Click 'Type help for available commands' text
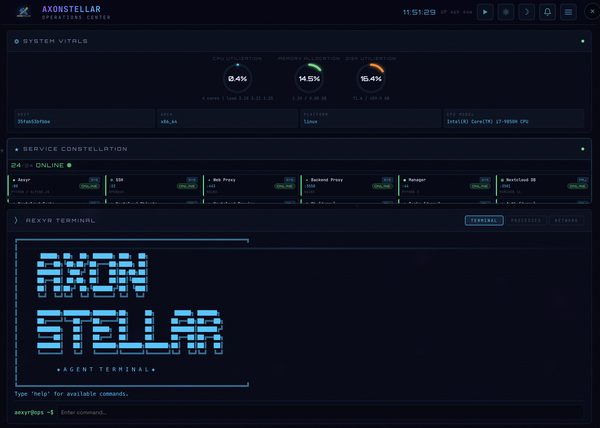Image resolution: width=600 pixels, height=428 pixels. coord(72,394)
